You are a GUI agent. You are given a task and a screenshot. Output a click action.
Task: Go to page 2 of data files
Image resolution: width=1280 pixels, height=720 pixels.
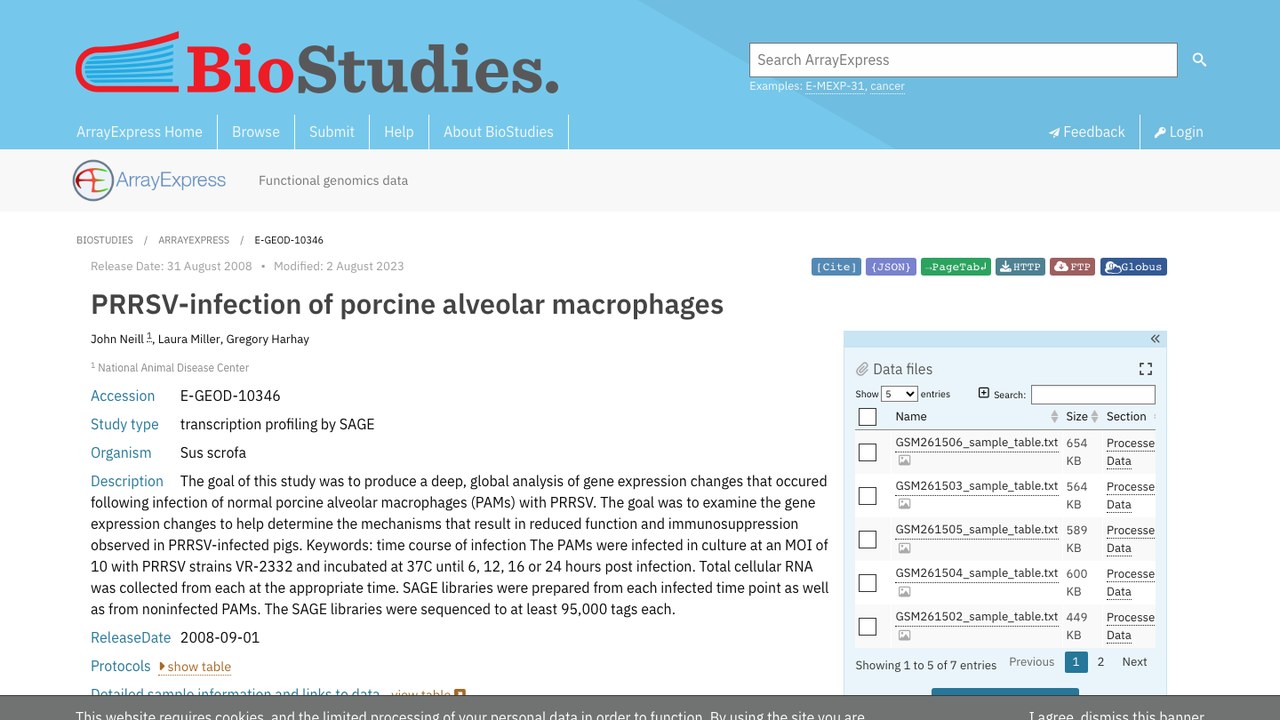pos(1101,662)
